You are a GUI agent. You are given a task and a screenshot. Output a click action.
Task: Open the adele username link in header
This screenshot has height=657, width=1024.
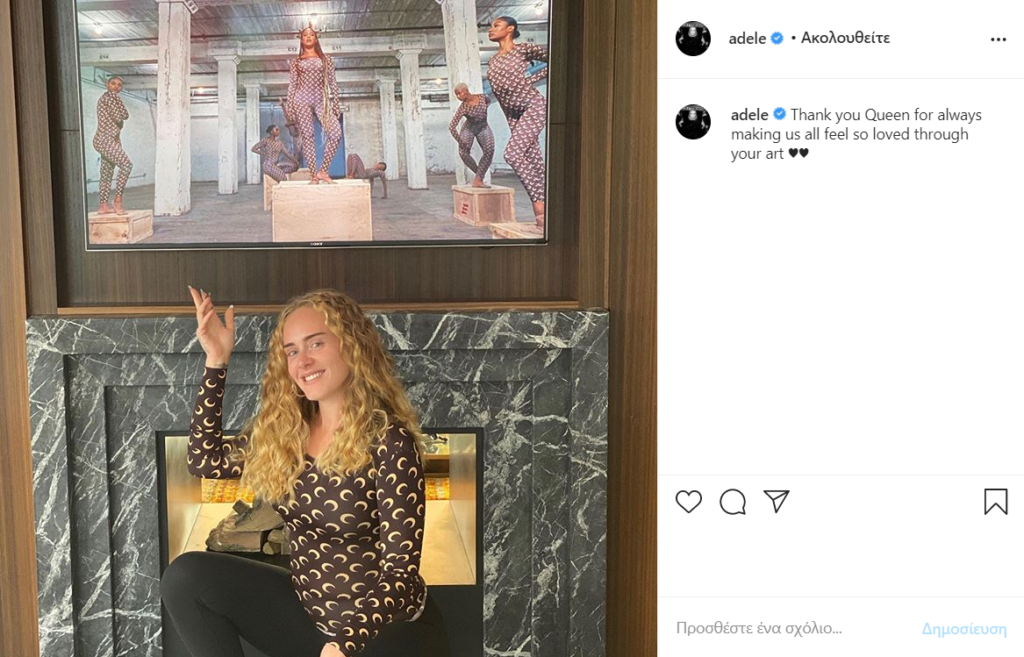[747, 39]
